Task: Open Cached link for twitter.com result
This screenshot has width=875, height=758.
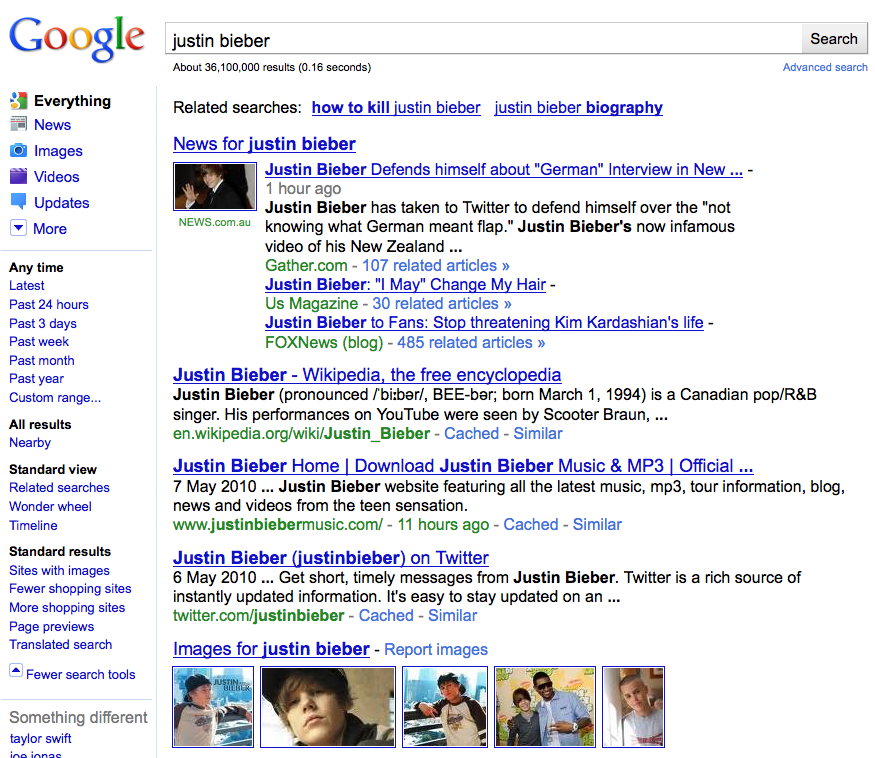Action: pyautogui.click(x=386, y=616)
